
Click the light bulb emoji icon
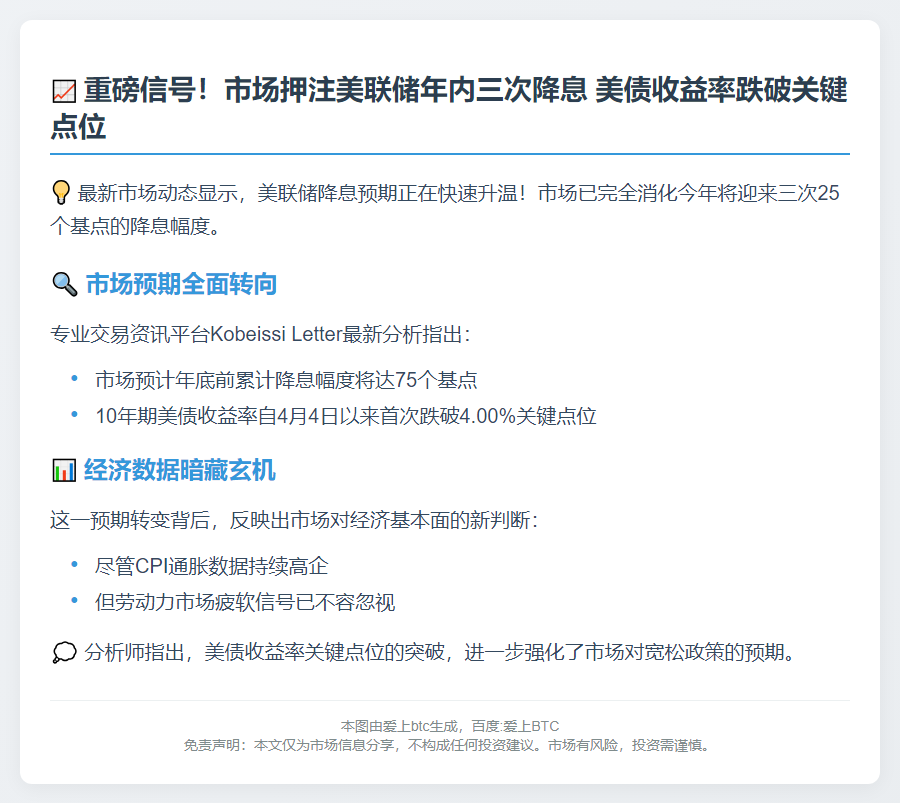(x=61, y=192)
